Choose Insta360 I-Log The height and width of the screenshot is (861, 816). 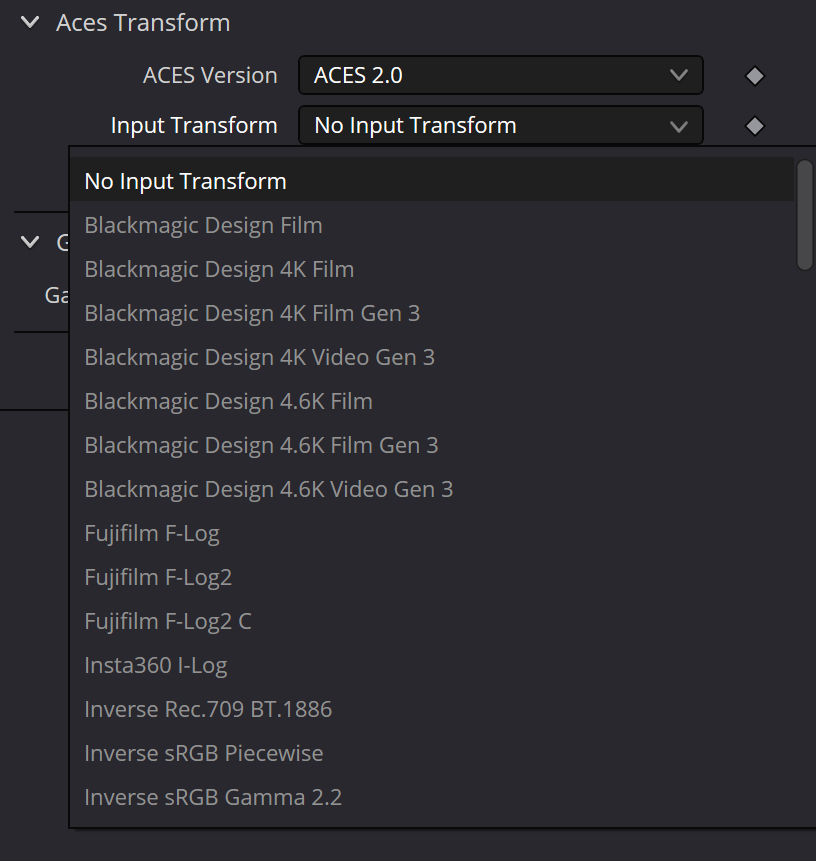click(x=432, y=665)
